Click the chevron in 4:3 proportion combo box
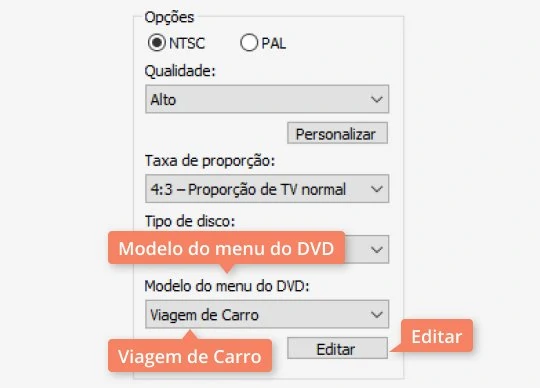This screenshot has width=540, height=388. [x=377, y=189]
